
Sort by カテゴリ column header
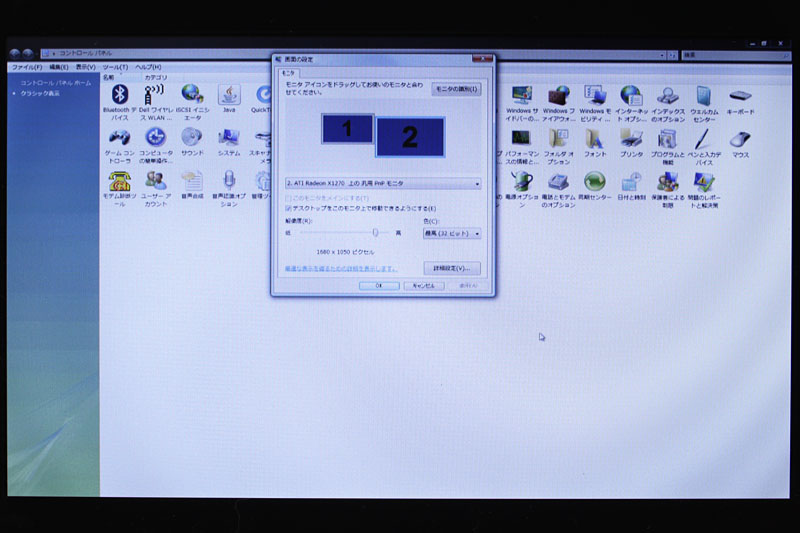pyautogui.click(x=156, y=78)
